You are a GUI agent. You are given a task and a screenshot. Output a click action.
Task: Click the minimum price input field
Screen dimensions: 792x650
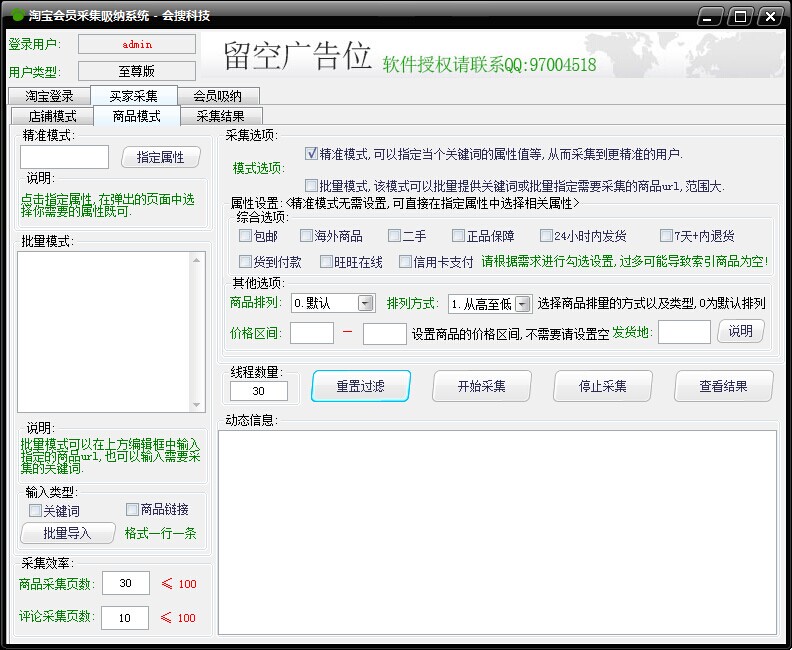click(312, 333)
